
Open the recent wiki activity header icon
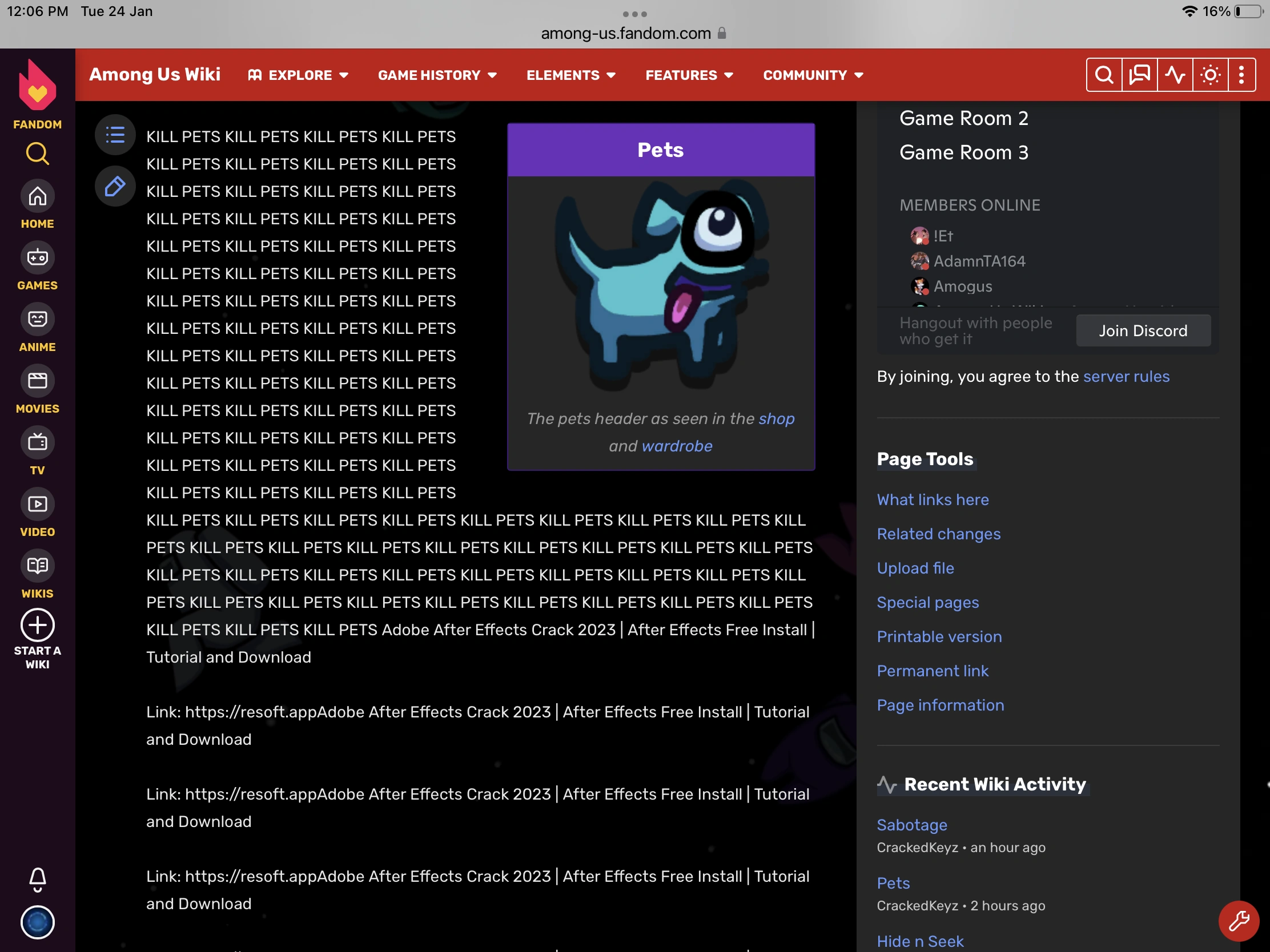[1175, 75]
